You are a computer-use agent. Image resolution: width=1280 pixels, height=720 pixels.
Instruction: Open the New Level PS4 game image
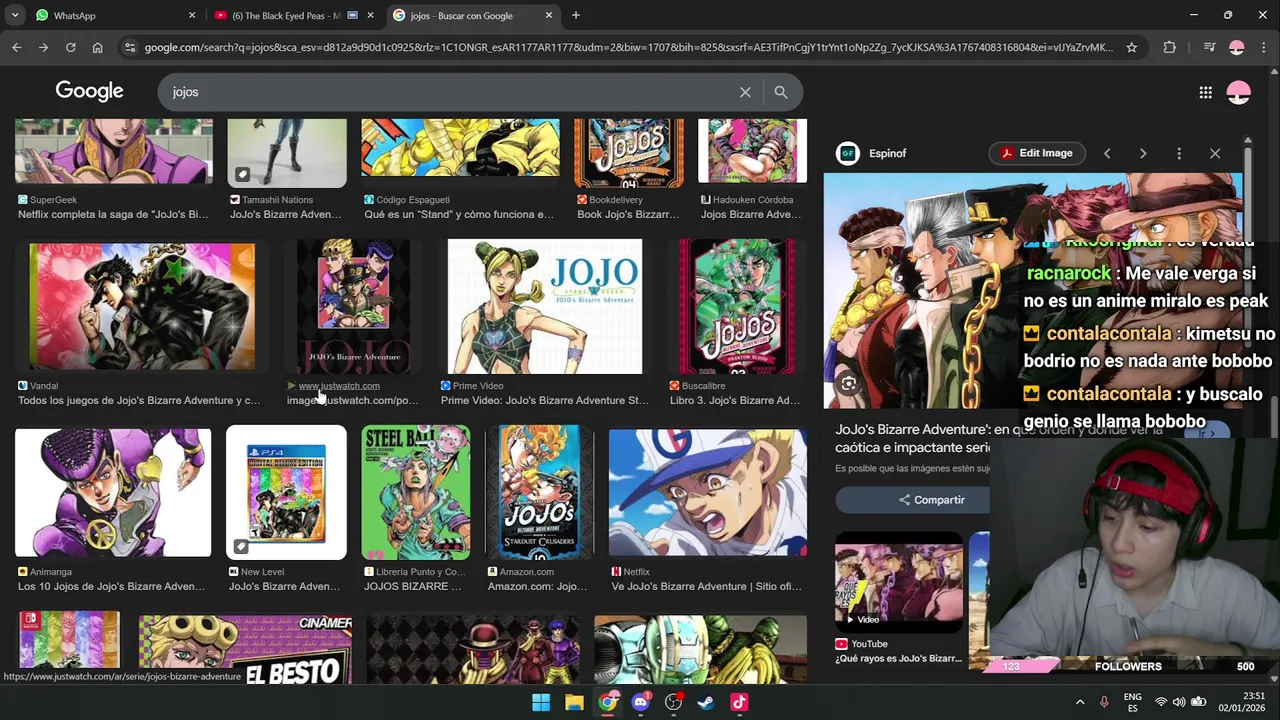286,492
